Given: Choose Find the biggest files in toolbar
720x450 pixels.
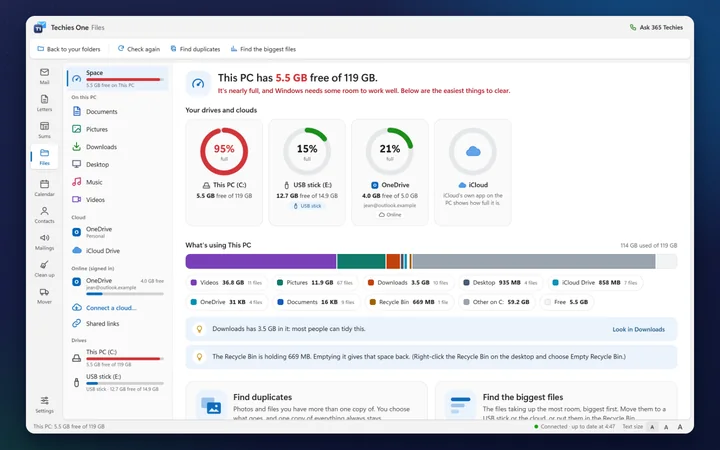Looking at the screenshot, I should pyautogui.click(x=263, y=49).
